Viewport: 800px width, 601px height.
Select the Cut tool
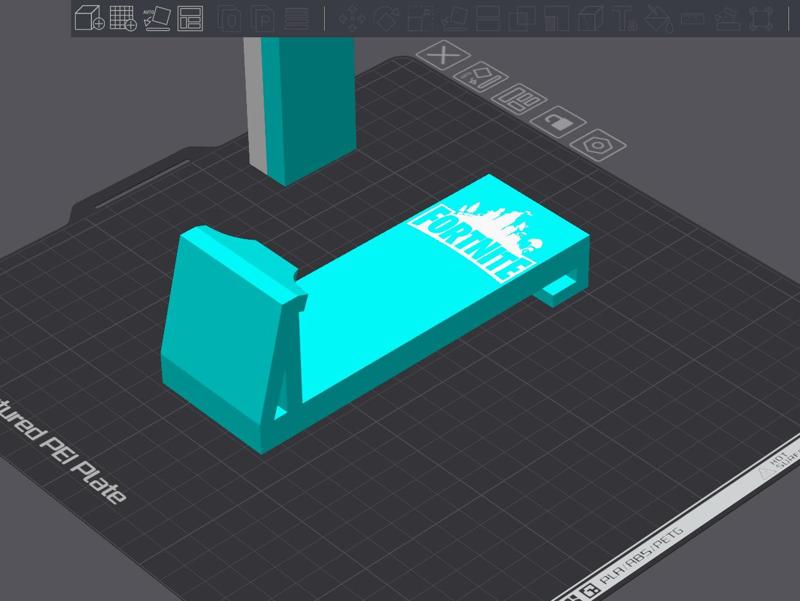(488, 18)
